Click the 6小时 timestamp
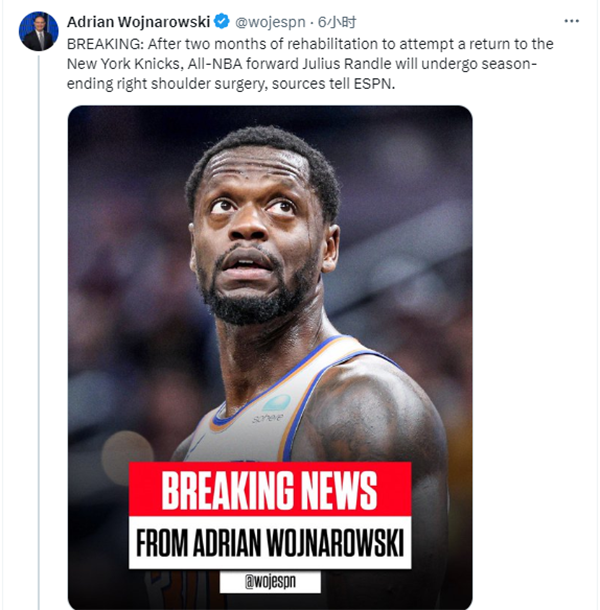 tap(337, 22)
